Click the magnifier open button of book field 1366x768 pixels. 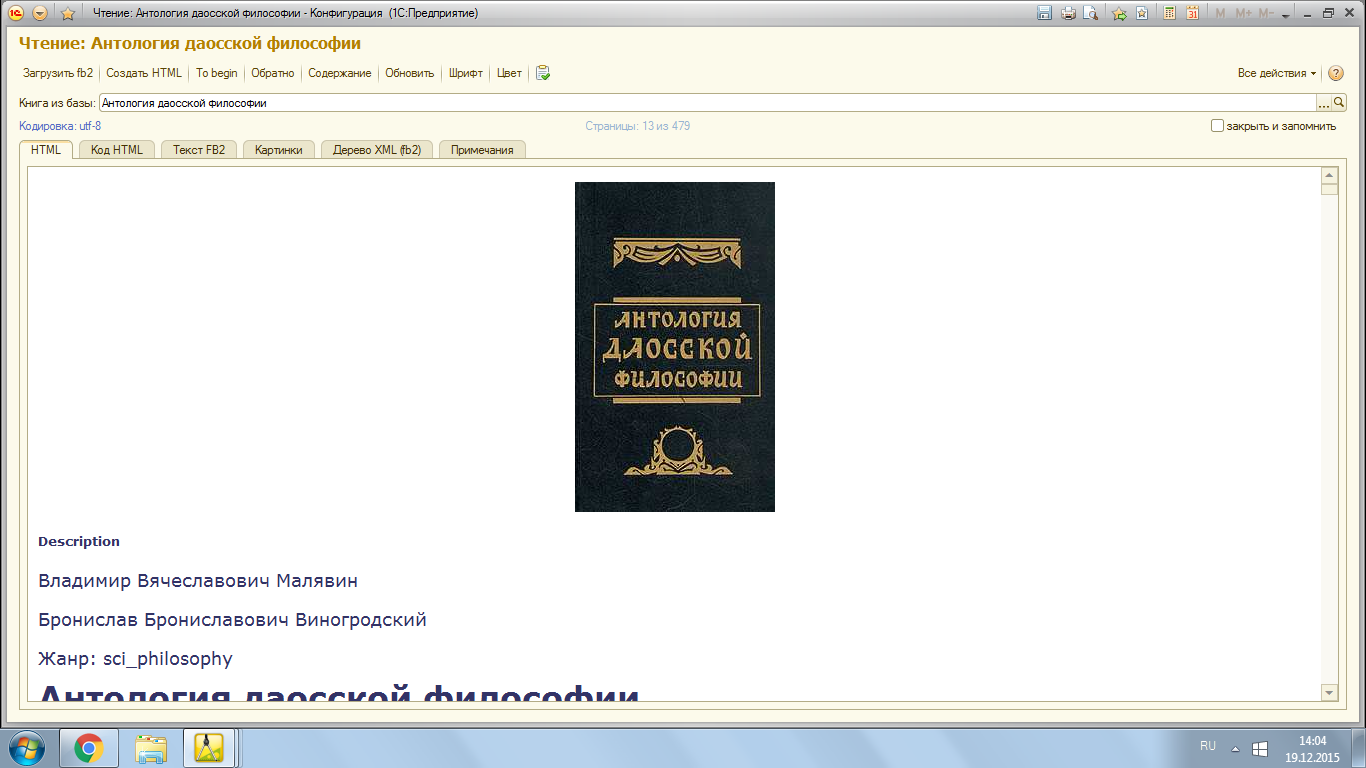coord(1340,103)
